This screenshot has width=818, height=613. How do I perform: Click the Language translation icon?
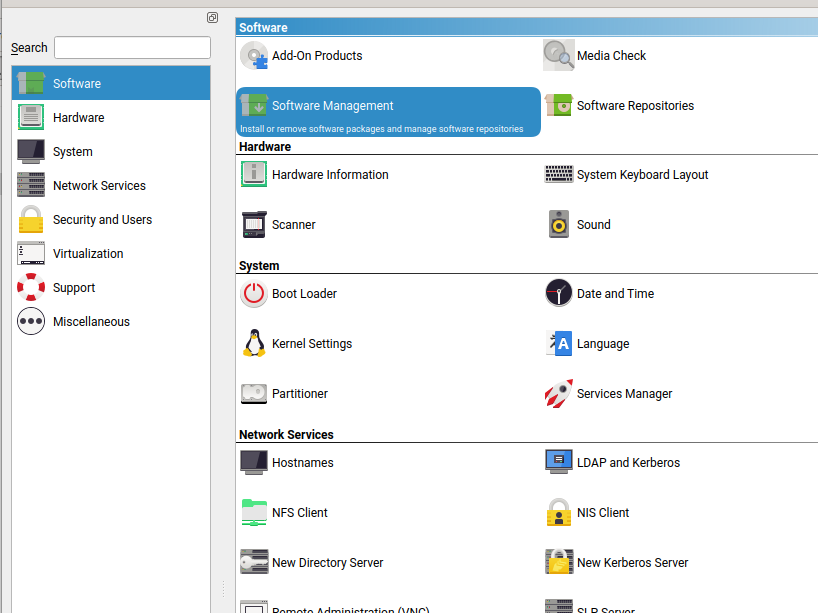tap(559, 343)
